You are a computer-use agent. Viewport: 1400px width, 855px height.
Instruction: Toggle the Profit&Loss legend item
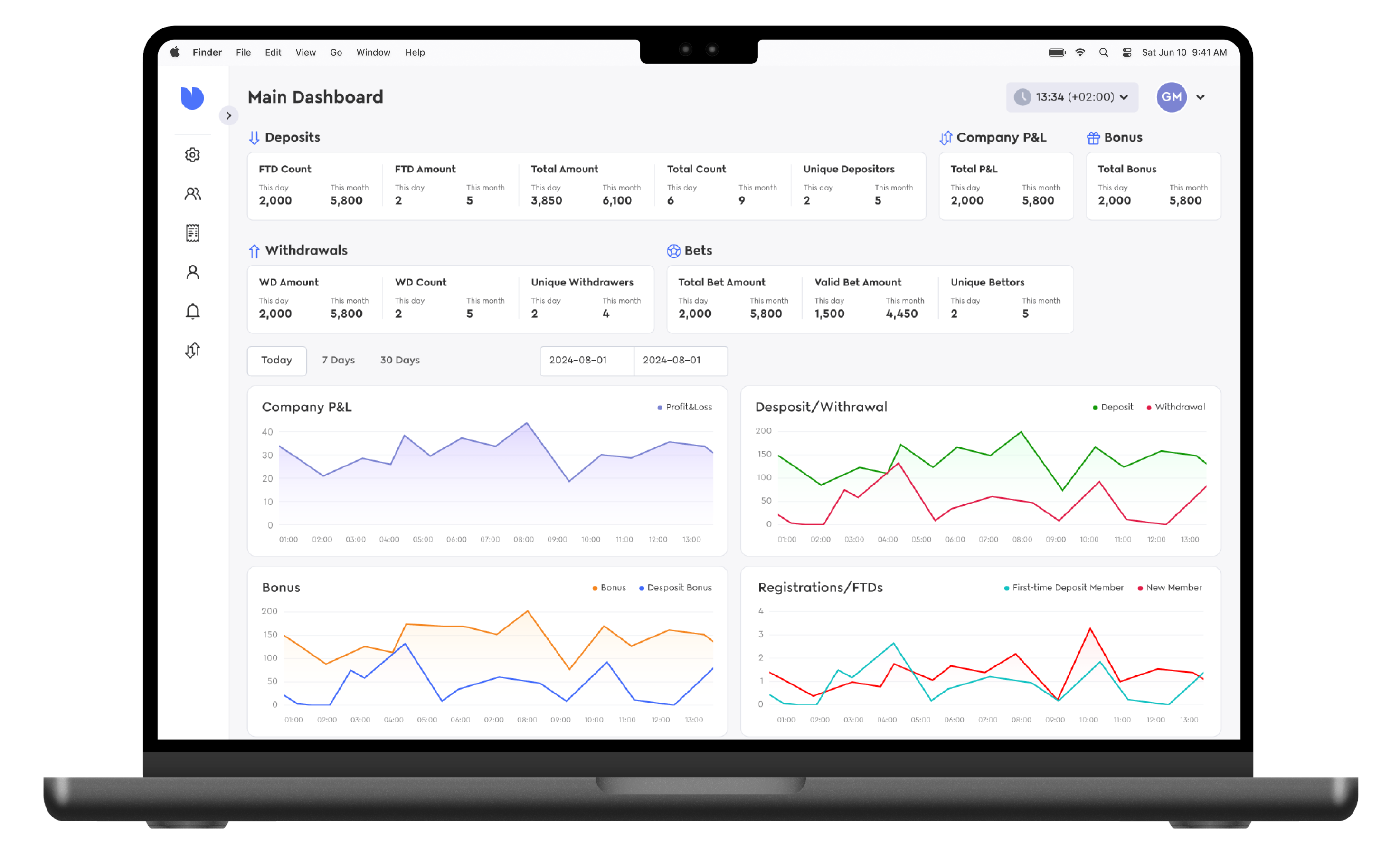(x=685, y=407)
